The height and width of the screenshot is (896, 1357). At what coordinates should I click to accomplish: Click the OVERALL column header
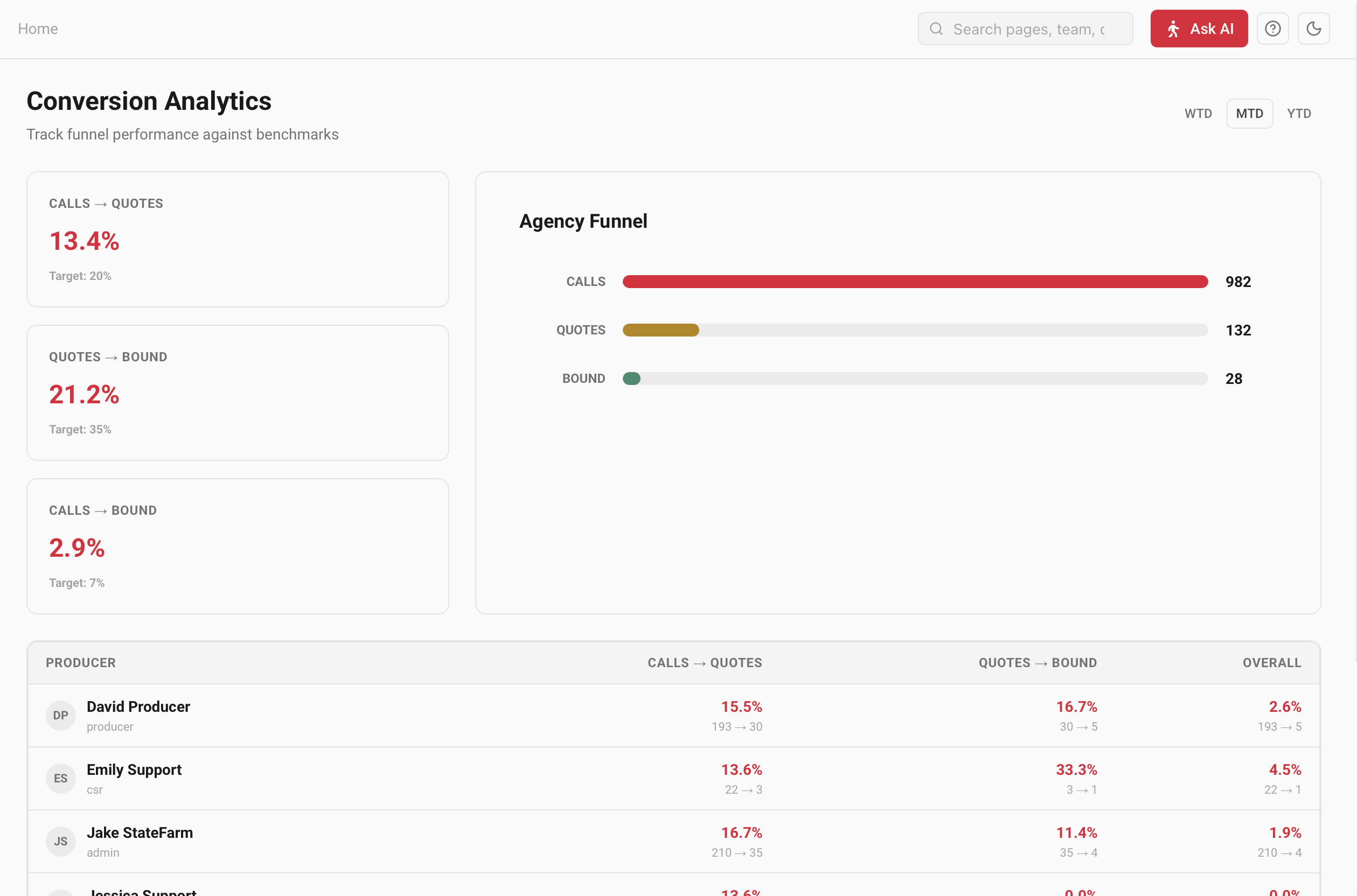(1272, 663)
